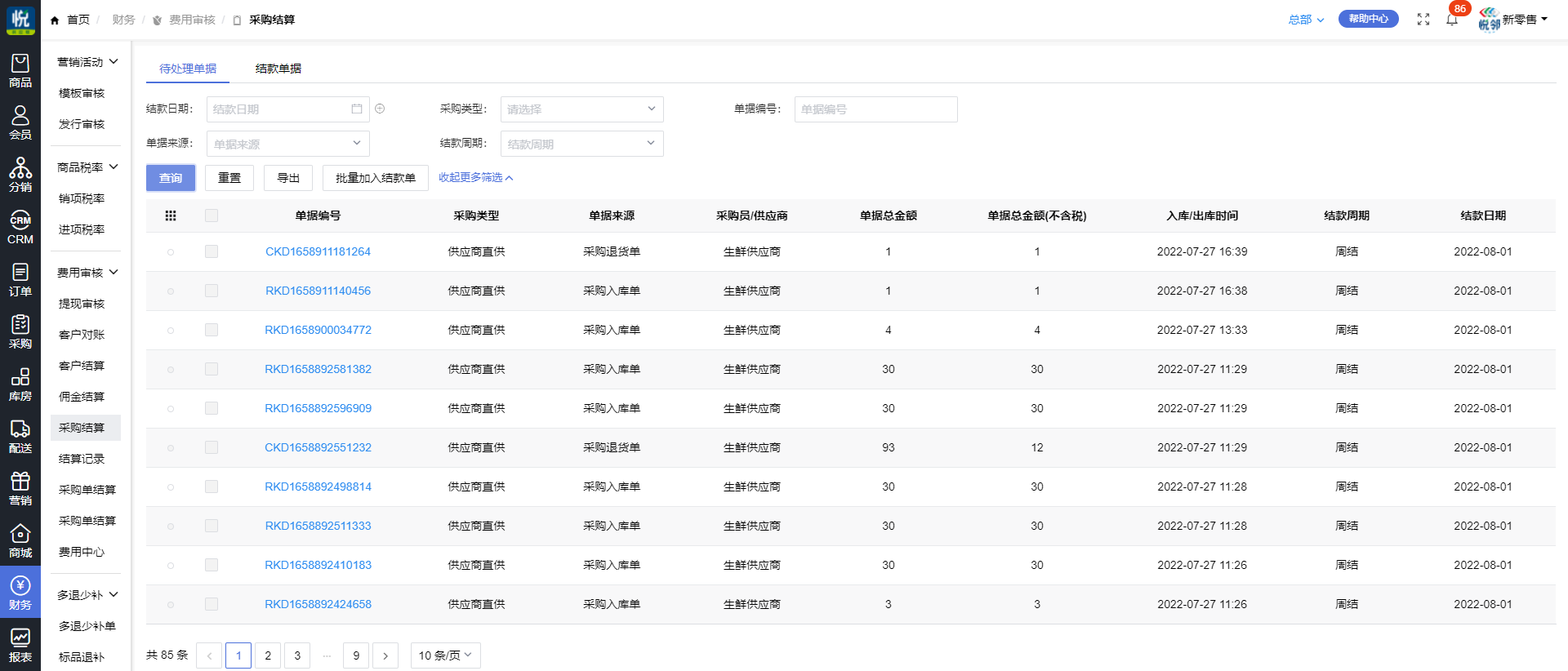Screen dimensions: 1568x671
Task: Check the row RKD1658911140456
Action: [x=212, y=291]
